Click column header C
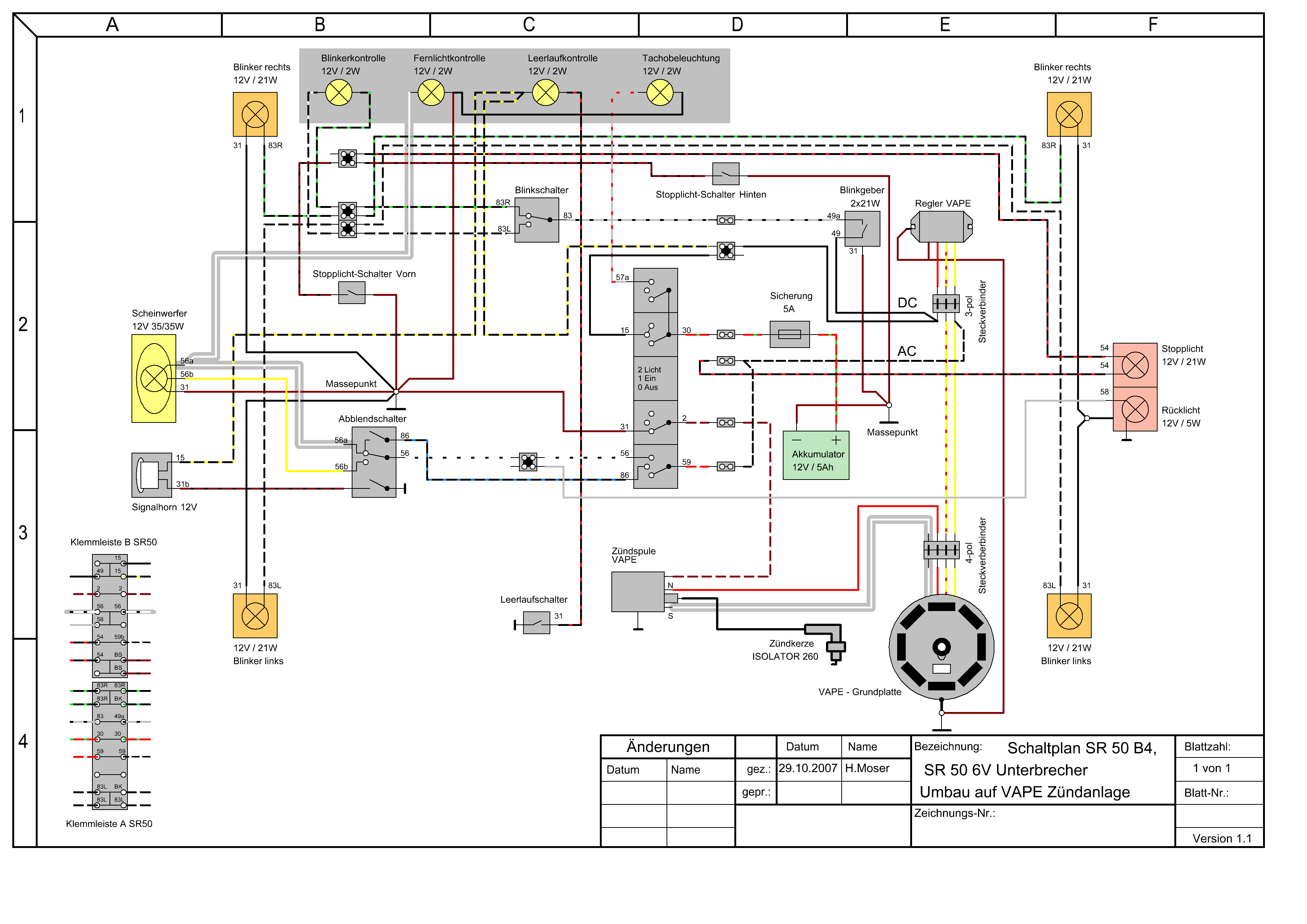This screenshot has width=1307, height=924. pyautogui.click(x=529, y=25)
